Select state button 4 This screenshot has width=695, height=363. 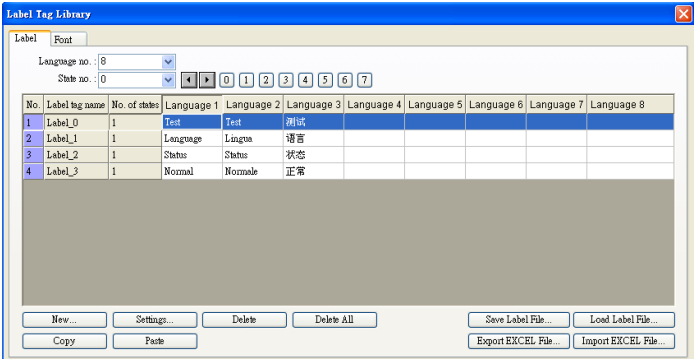[305, 80]
